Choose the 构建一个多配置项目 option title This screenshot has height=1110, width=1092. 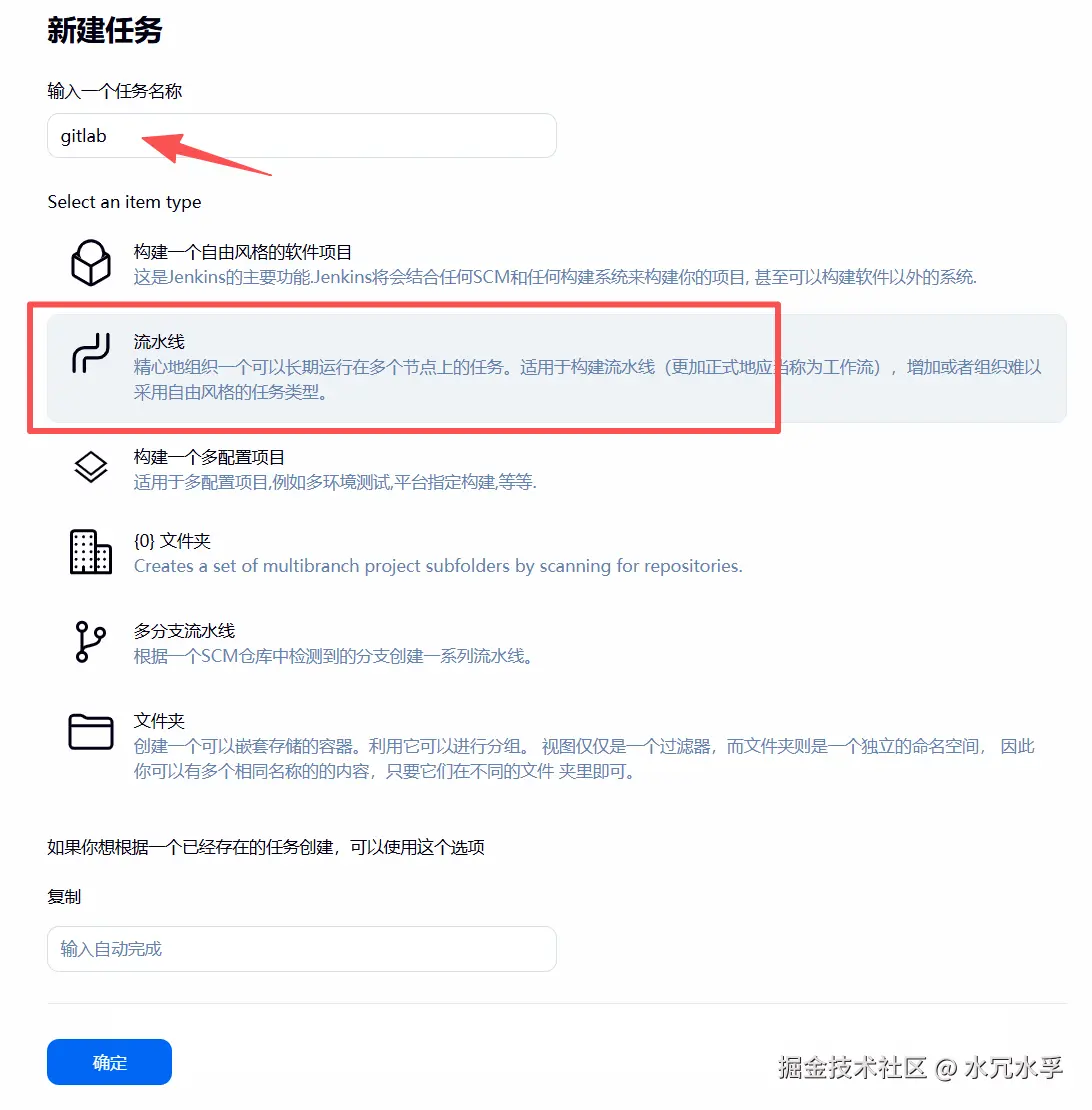click(209, 457)
